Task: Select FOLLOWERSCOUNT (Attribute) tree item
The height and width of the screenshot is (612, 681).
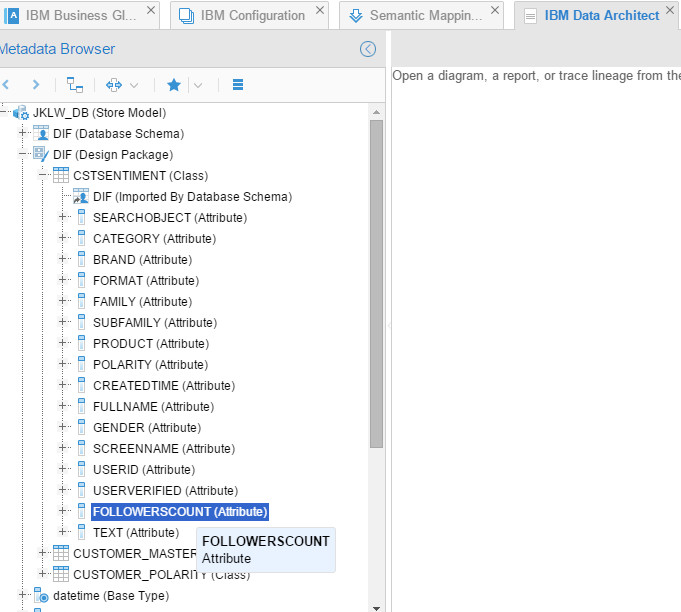Action: click(180, 512)
